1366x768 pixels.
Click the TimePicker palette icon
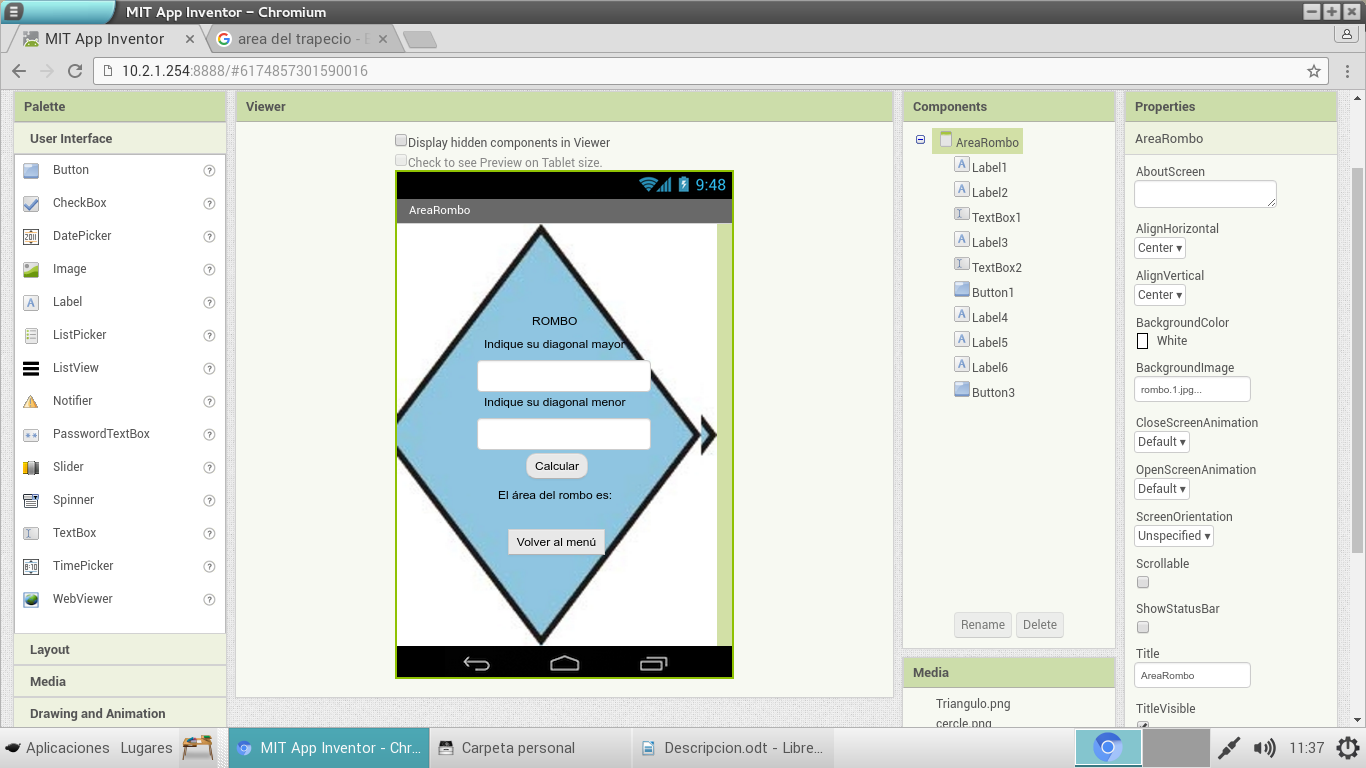[32, 566]
